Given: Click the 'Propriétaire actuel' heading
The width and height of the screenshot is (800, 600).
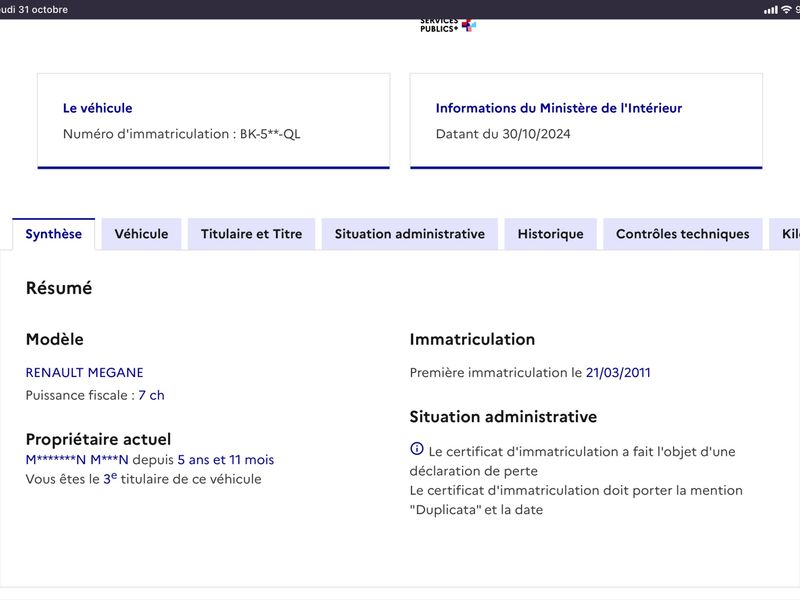Looking at the screenshot, I should click(x=98, y=439).
